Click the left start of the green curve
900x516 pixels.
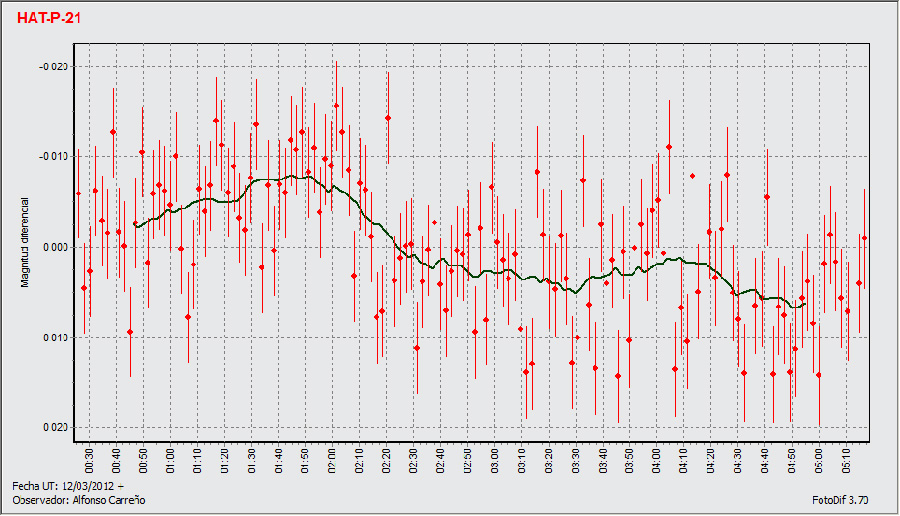[136, 225]
